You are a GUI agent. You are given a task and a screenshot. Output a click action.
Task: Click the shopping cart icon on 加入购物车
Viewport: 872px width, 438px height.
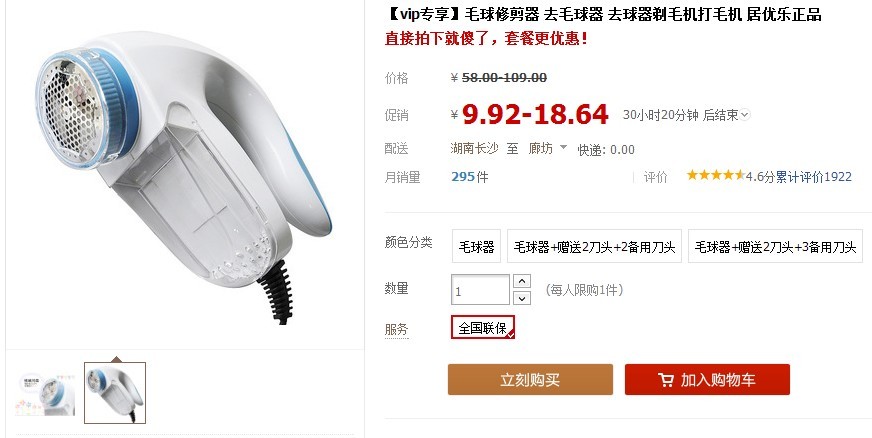pyautogui.click(x=666, y=380)
